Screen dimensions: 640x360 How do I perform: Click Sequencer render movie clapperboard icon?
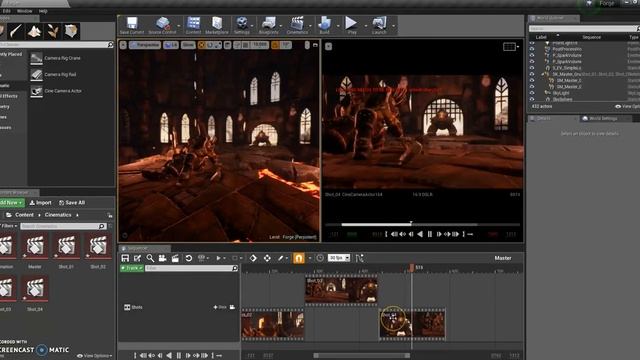(175, 258)
